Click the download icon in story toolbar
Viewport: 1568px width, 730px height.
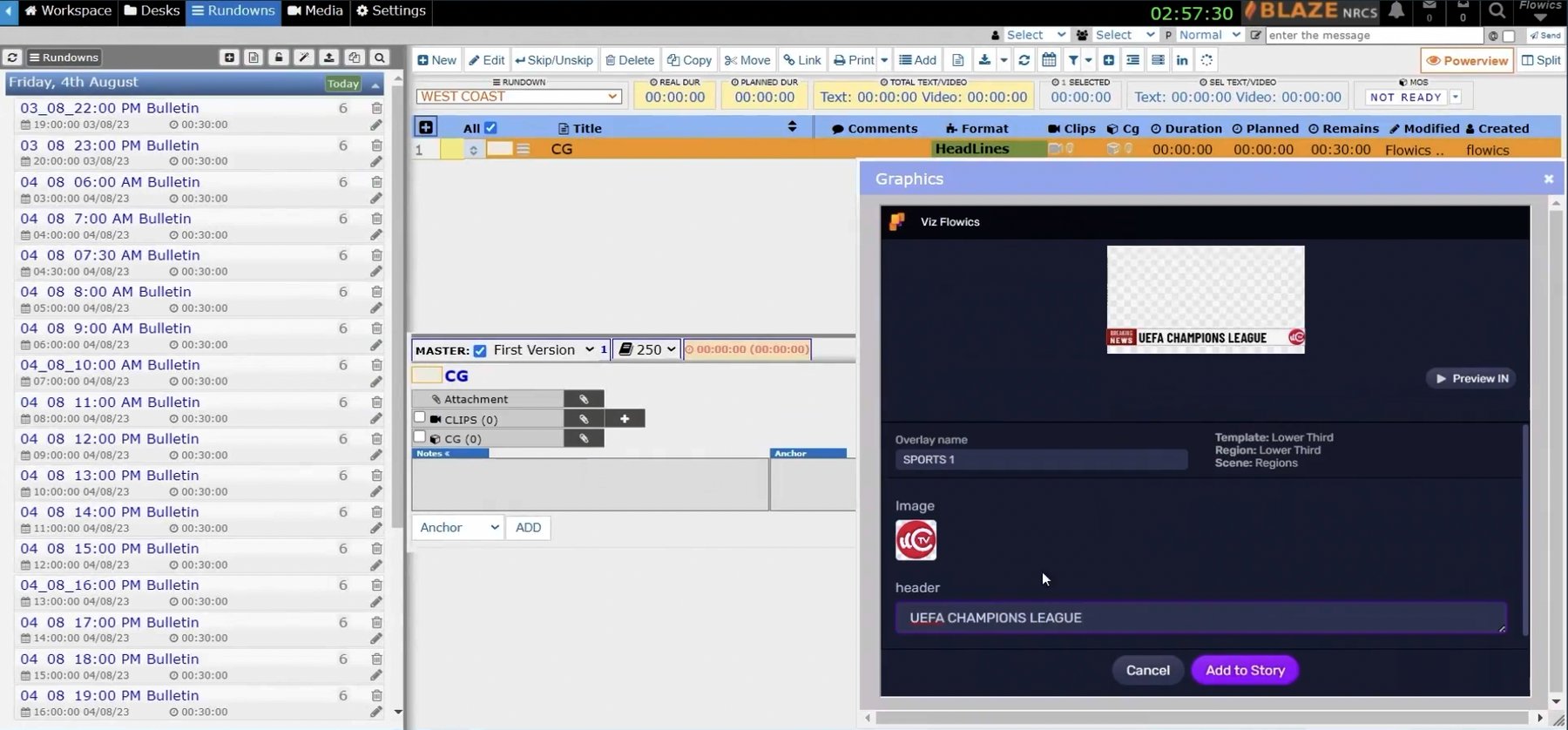(984, 60)
